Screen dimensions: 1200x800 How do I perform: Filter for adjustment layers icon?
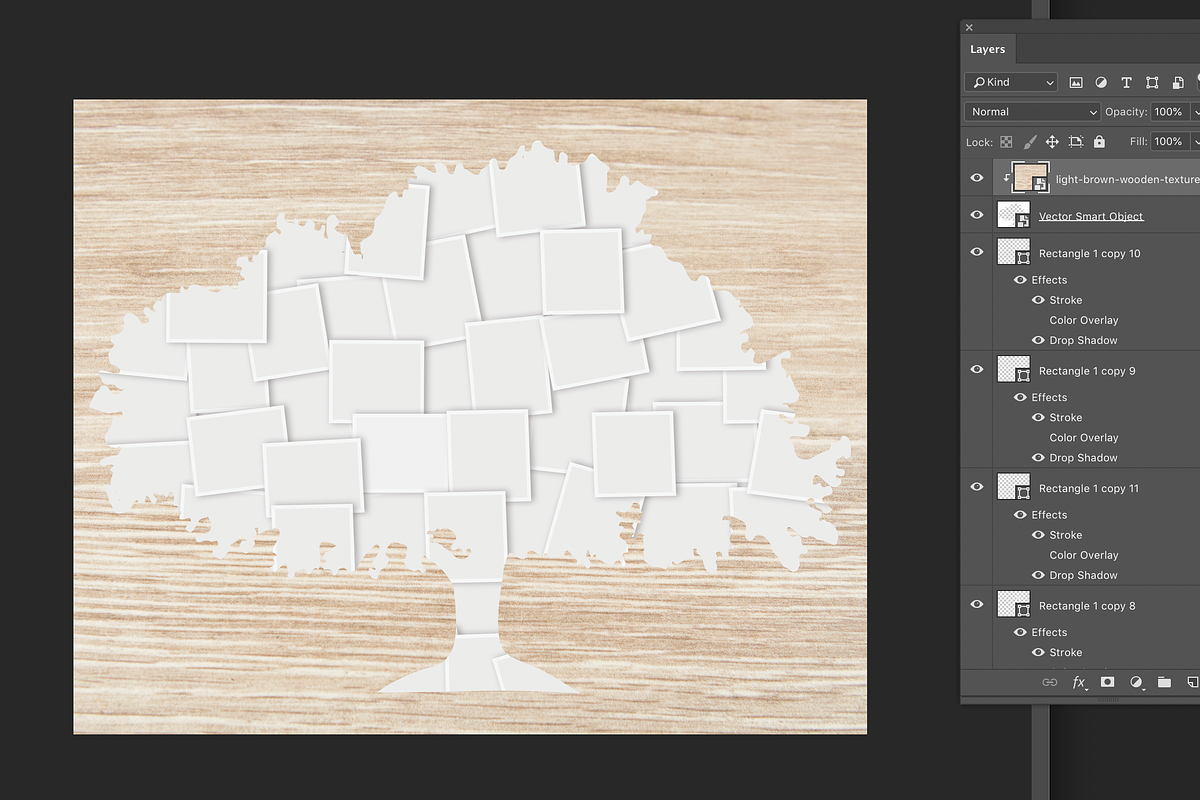coord(1101,82)
